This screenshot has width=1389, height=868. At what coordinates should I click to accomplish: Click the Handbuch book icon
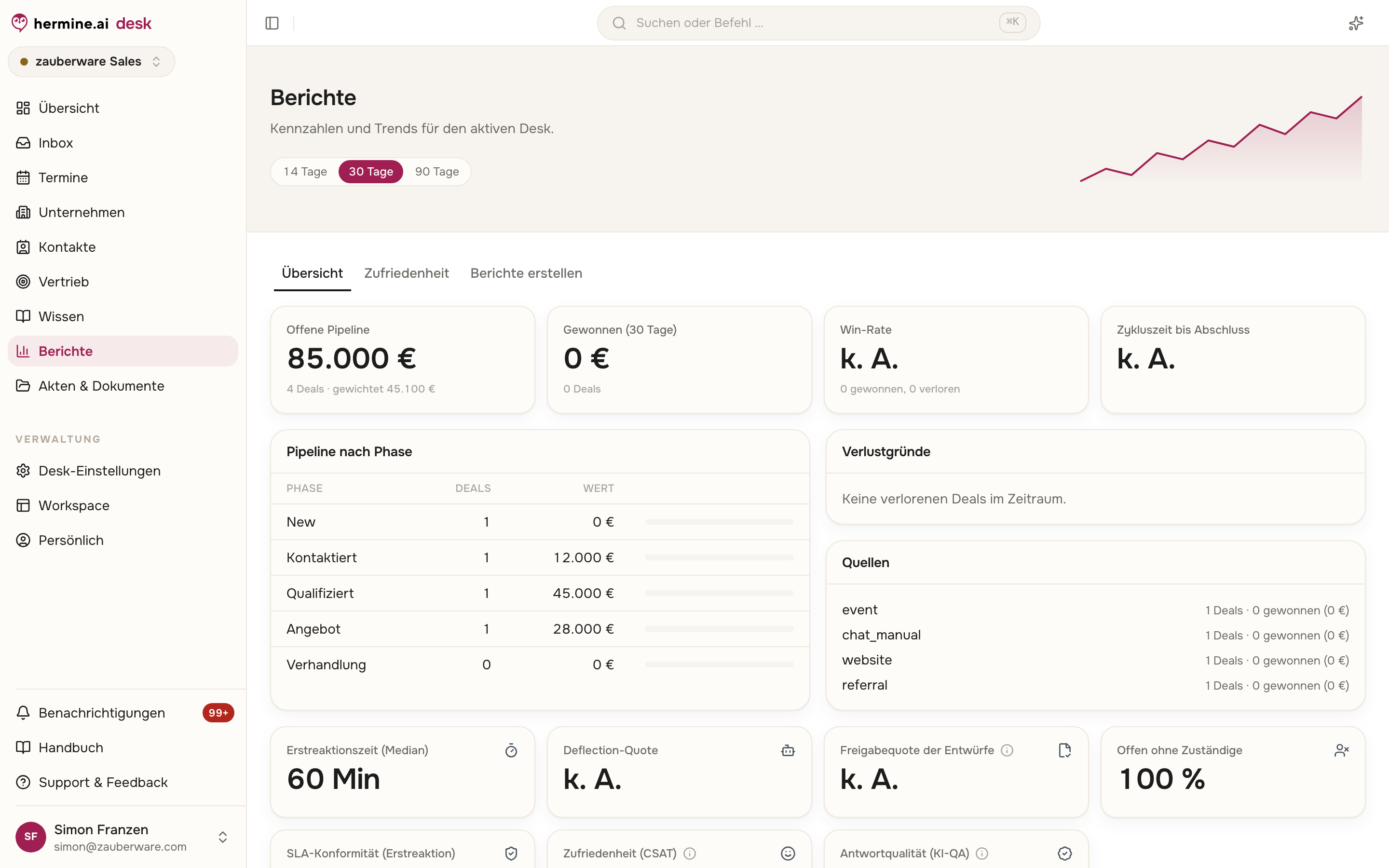click(x=23, y=747)
